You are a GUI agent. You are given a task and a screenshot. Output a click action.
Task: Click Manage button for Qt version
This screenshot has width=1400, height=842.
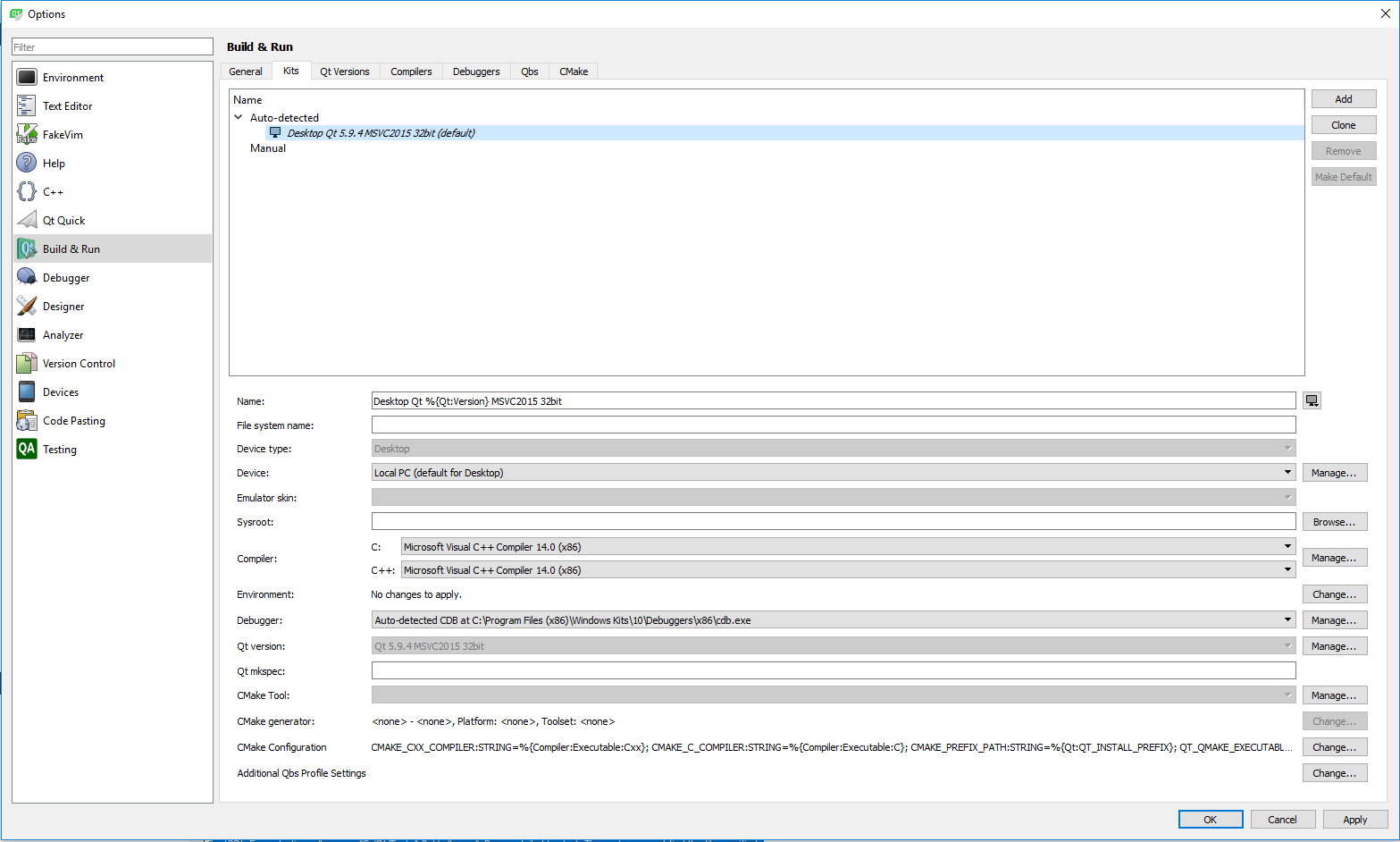point(1335,646)
